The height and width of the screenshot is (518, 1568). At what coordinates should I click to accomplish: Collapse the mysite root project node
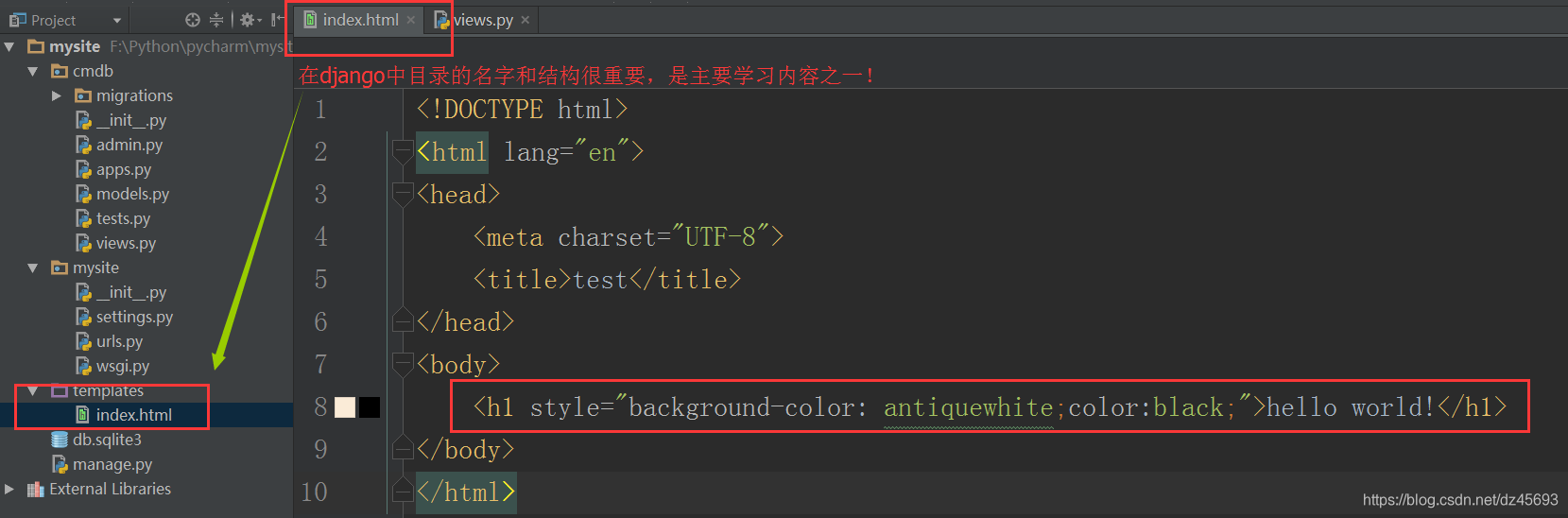click(9, 46)
